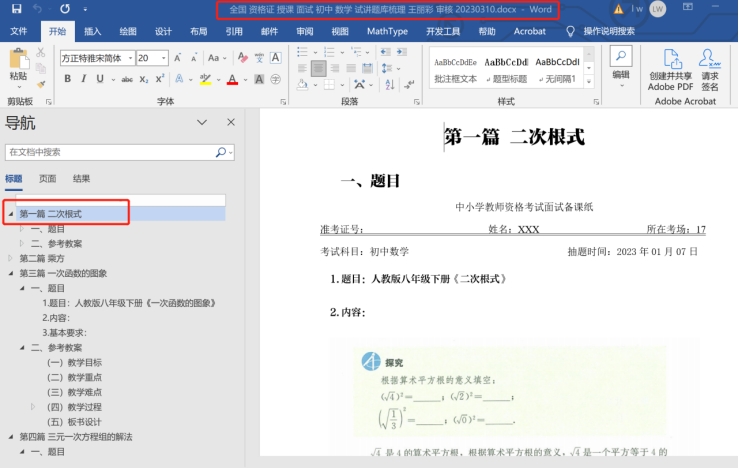Apply the red font color button
Image resolution: width=739 pixels, height=468 pixels.
pos(232,79)
